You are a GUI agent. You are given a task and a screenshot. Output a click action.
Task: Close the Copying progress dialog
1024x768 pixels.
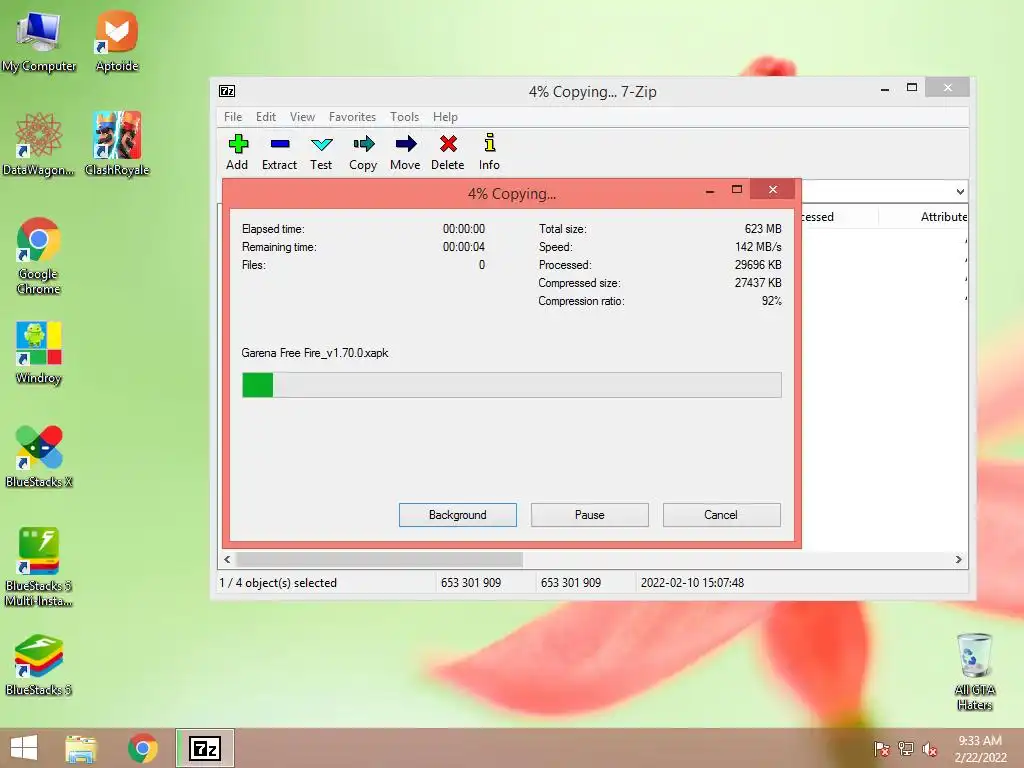773,189
